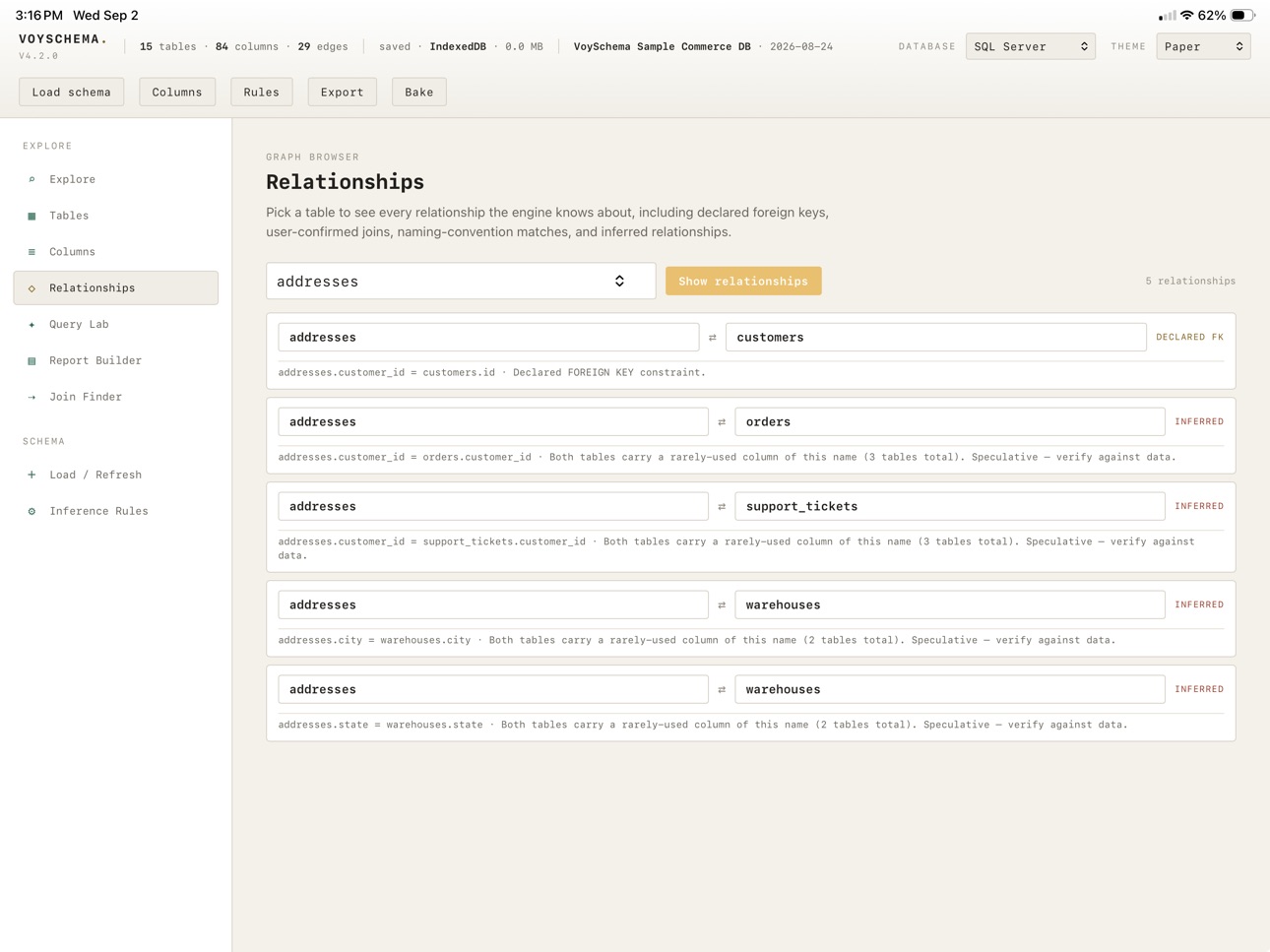Click swap icon between addresses and orders
Viewport: 1270px width, 952px height.
click(x=722, y=422)
